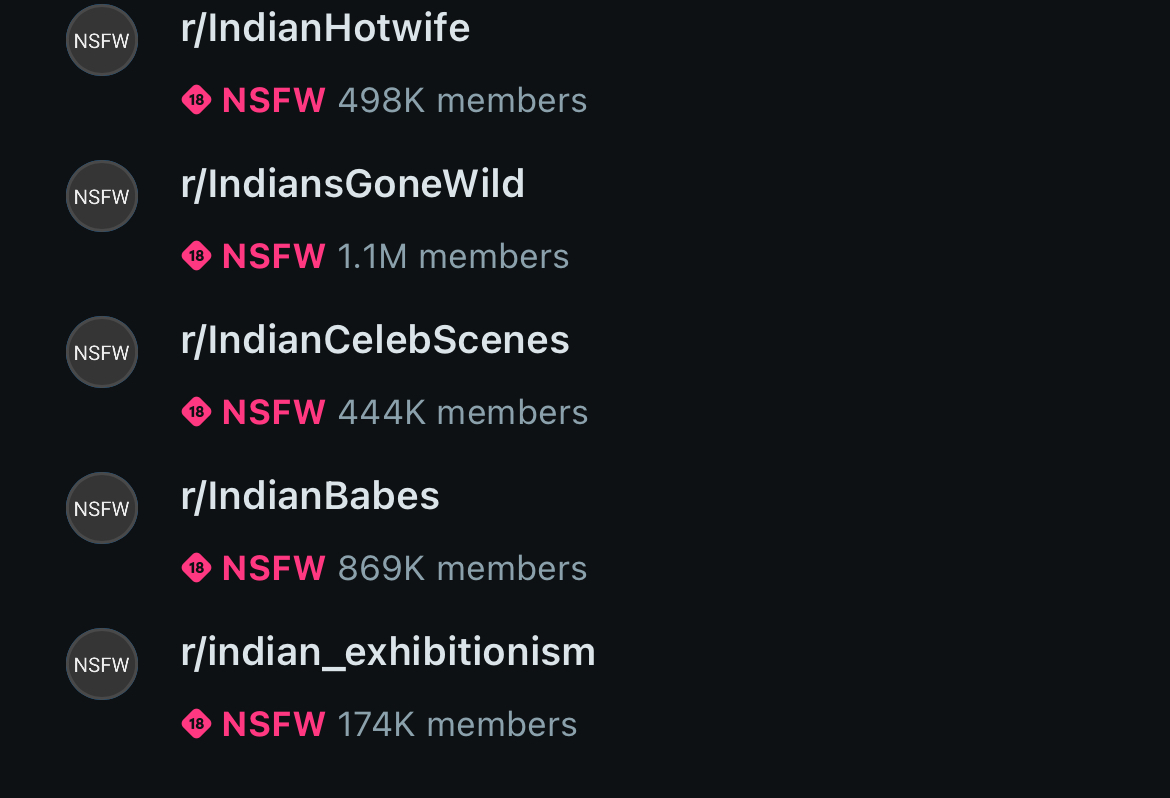
Task: Tap the avatar icon beside r/IndianBabes
Action: tap(102, 508)
